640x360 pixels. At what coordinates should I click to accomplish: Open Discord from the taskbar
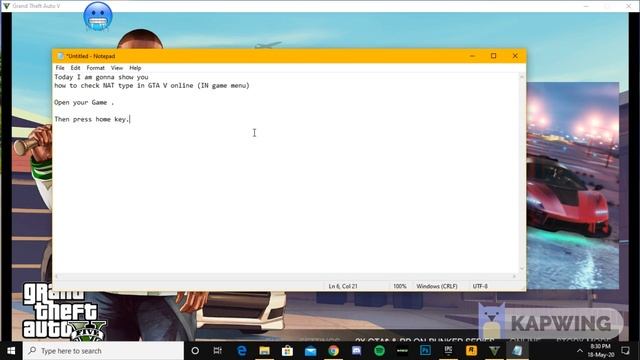(x=356, y=351)
